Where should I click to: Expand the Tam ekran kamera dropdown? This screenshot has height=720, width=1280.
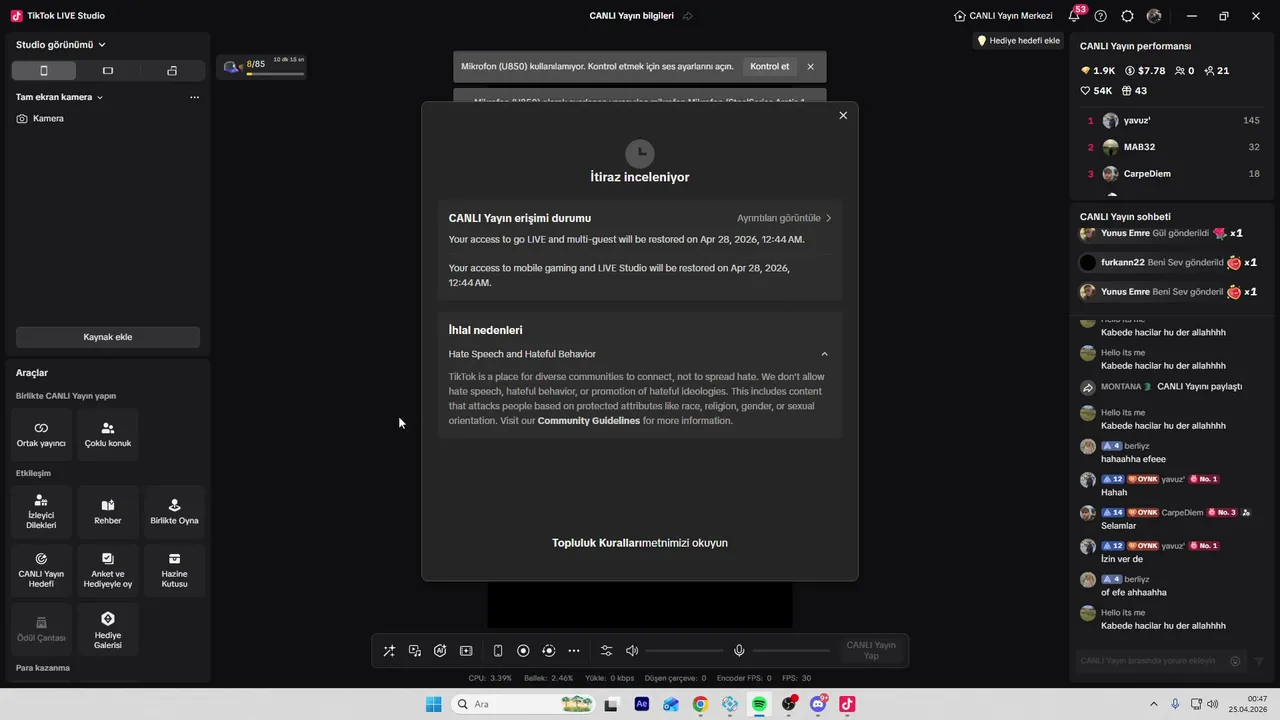tap(60, 97)
